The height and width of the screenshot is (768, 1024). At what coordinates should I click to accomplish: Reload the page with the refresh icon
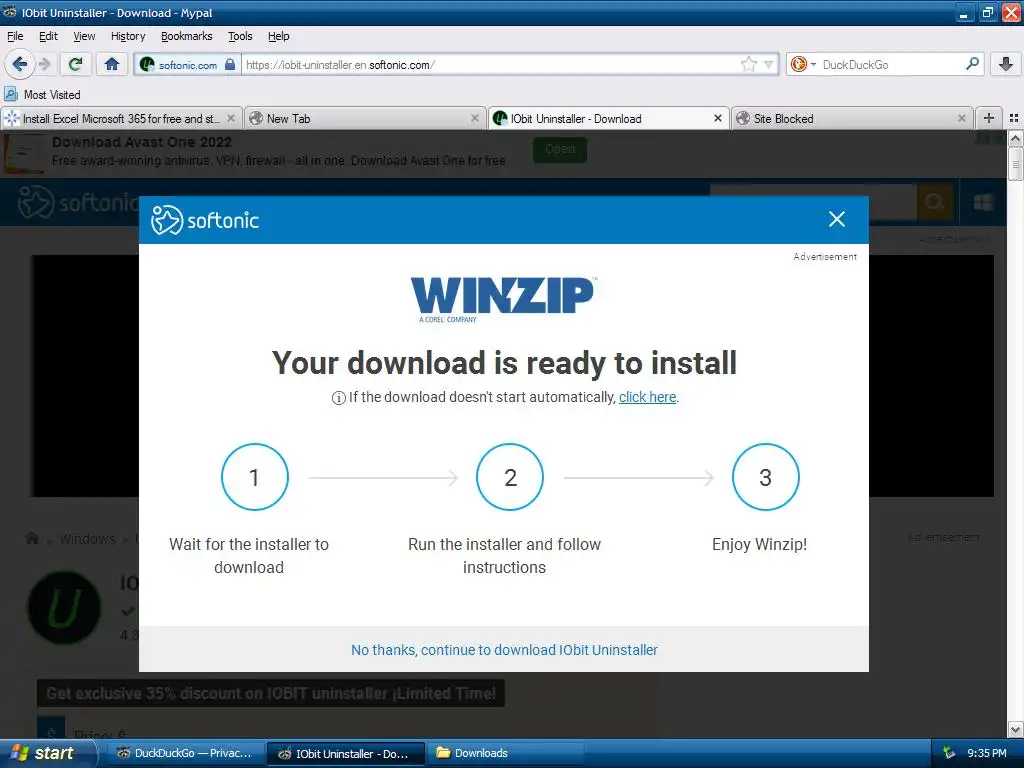pyautogui.click(x=76, y=64)
